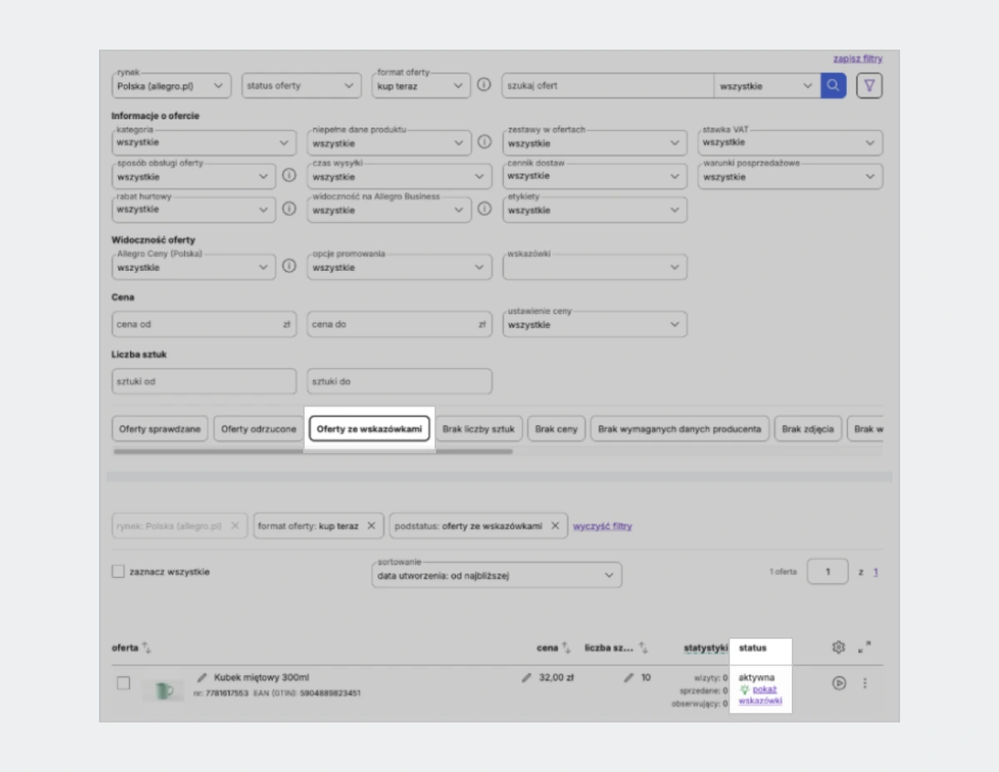Edit offer title pencil for Kubek miętowy
This screenshot has height=772, width=999.
click(x=202, y=677)
